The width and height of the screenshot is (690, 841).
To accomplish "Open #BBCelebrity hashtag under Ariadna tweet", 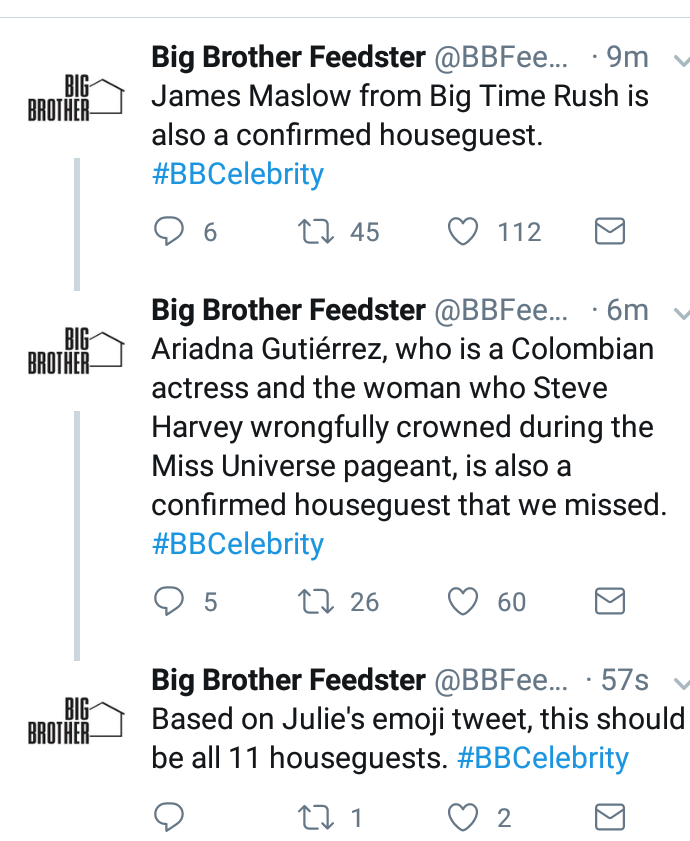I will (238, 544).
